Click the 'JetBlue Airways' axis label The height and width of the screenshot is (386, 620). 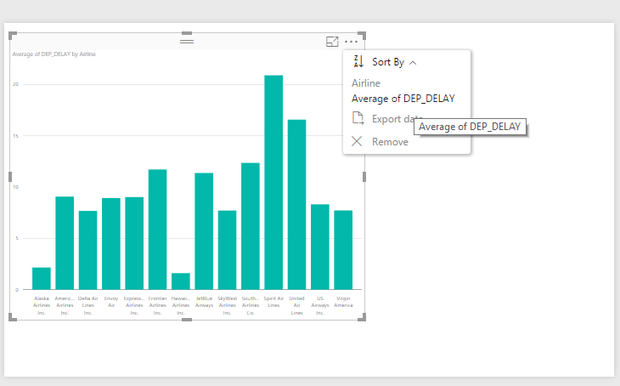tap(204, 302)
